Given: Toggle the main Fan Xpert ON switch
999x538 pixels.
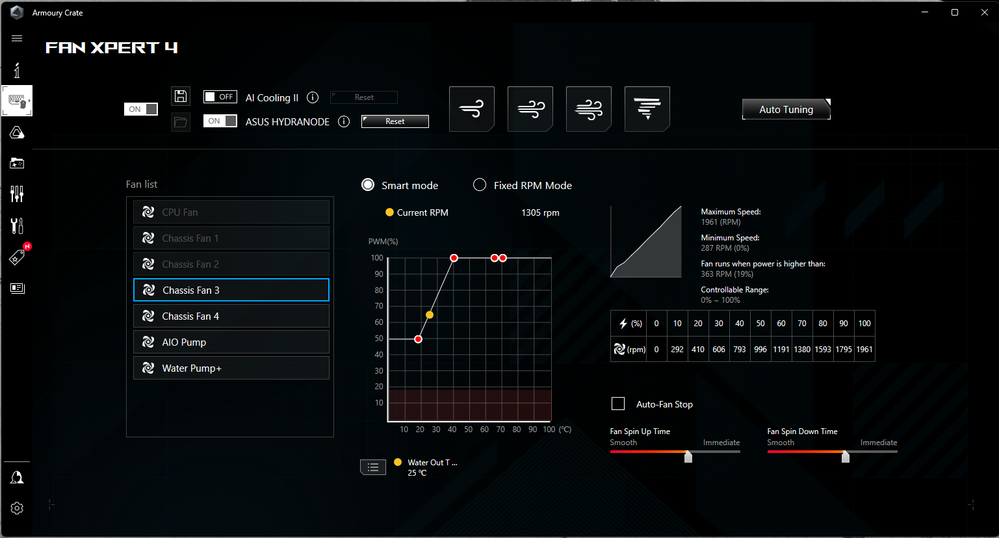Looking at the screenshot, I should coord(141,109).
